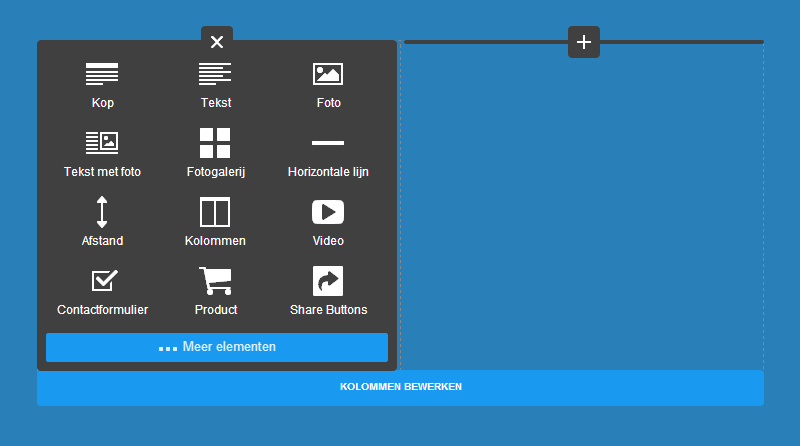The width and height of the screenshot is (800, 446).
Task: Add an Afstand spacing element
Action: [x=102, y=221]
